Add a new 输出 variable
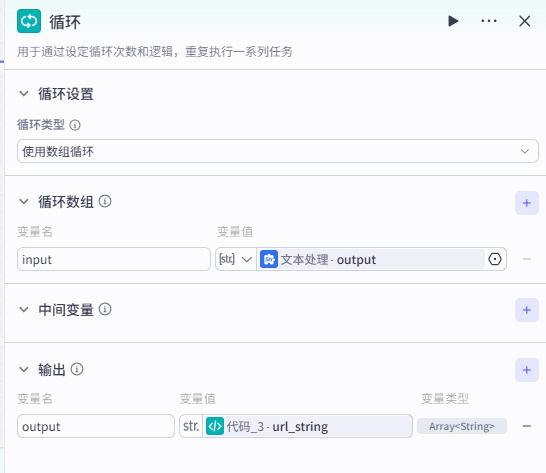 tap(527, 370)
